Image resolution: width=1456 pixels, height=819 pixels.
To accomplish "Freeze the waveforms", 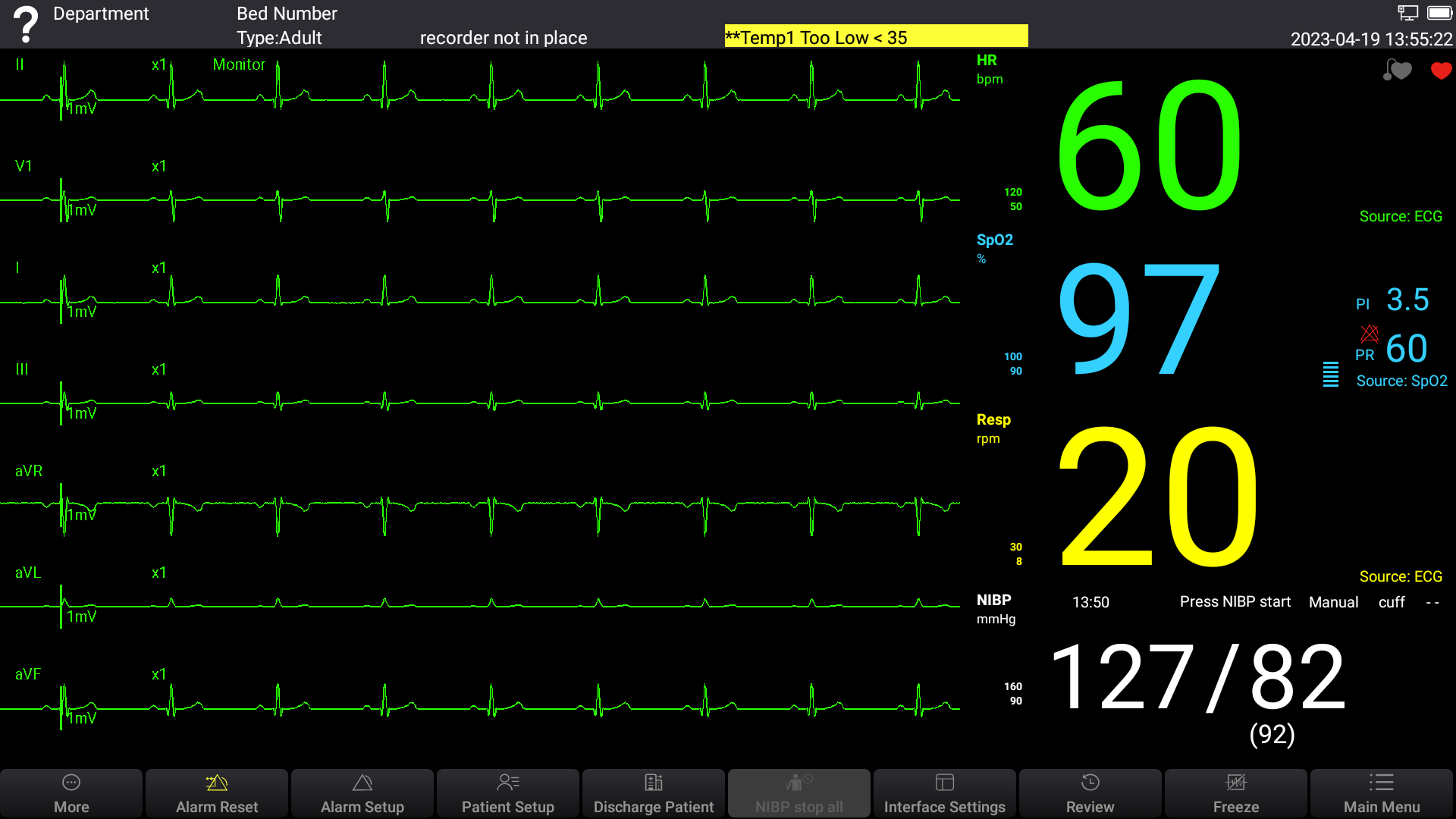I will pos(1236,792).
